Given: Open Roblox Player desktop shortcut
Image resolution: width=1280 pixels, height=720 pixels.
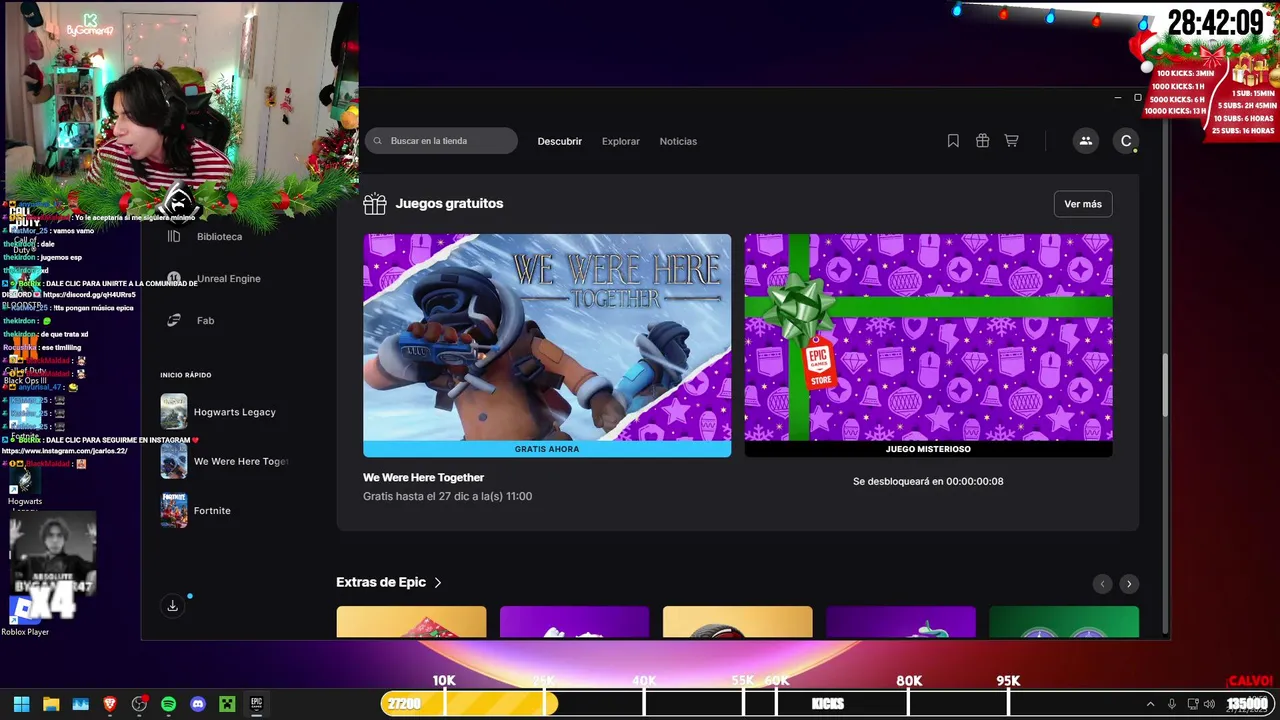Looking at the screenshot, I should pyautogui.click(x=25, y=614).
